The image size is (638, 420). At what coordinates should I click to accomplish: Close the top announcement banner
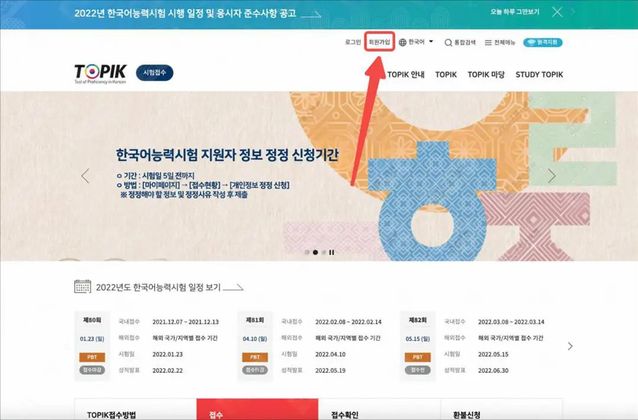click(557, 12)
